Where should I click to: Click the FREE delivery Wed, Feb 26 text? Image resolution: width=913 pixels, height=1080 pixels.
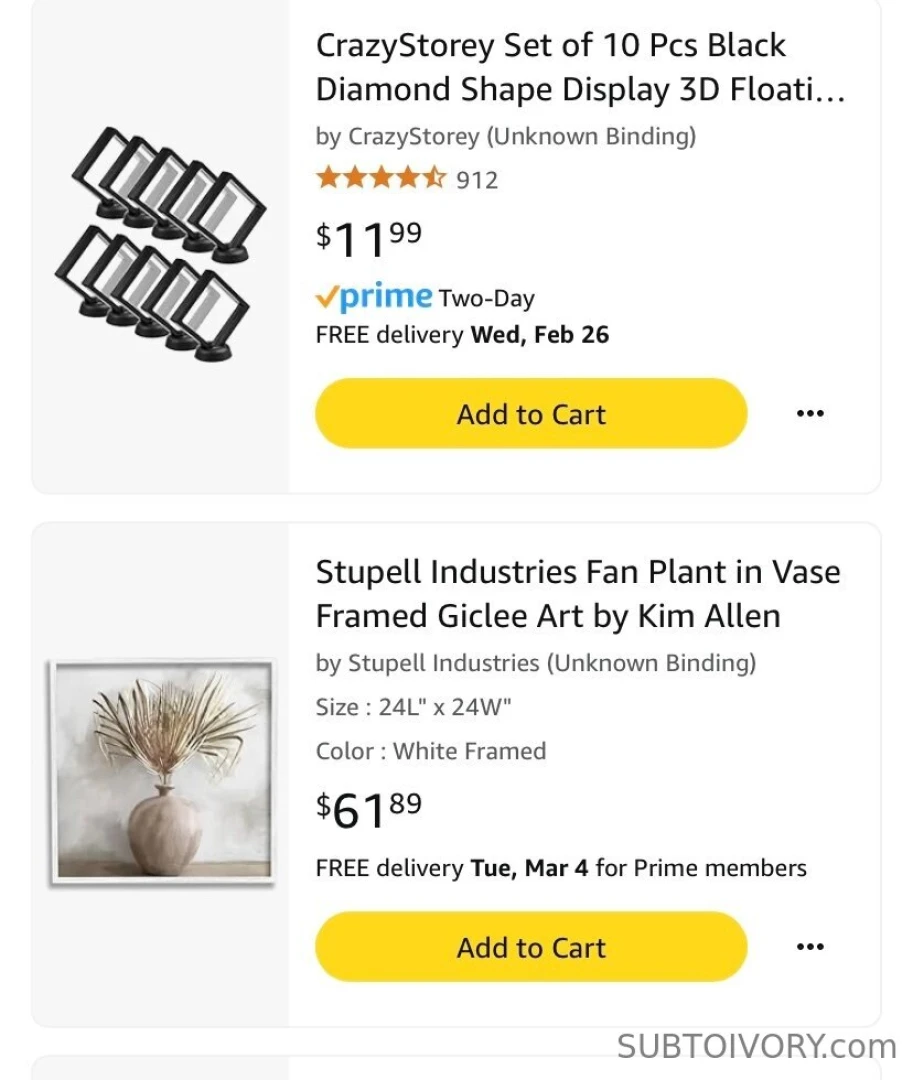462,335
